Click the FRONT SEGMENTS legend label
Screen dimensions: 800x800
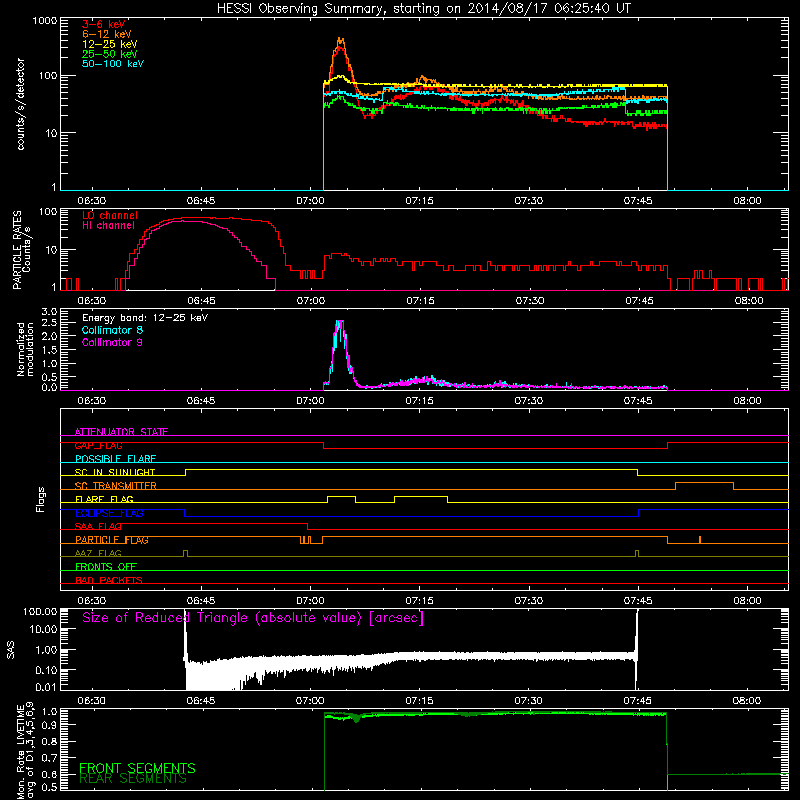pos(137,768)
